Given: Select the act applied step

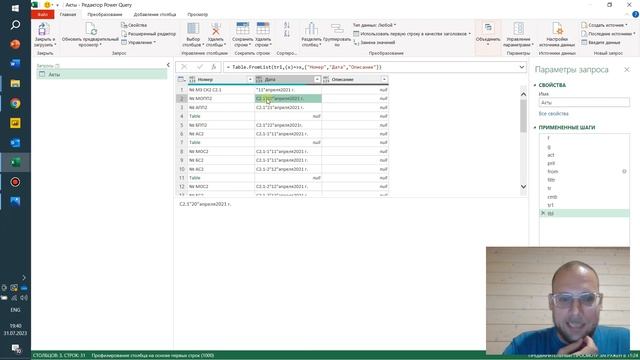Looking at the screenshot, I should click(584, 155).
